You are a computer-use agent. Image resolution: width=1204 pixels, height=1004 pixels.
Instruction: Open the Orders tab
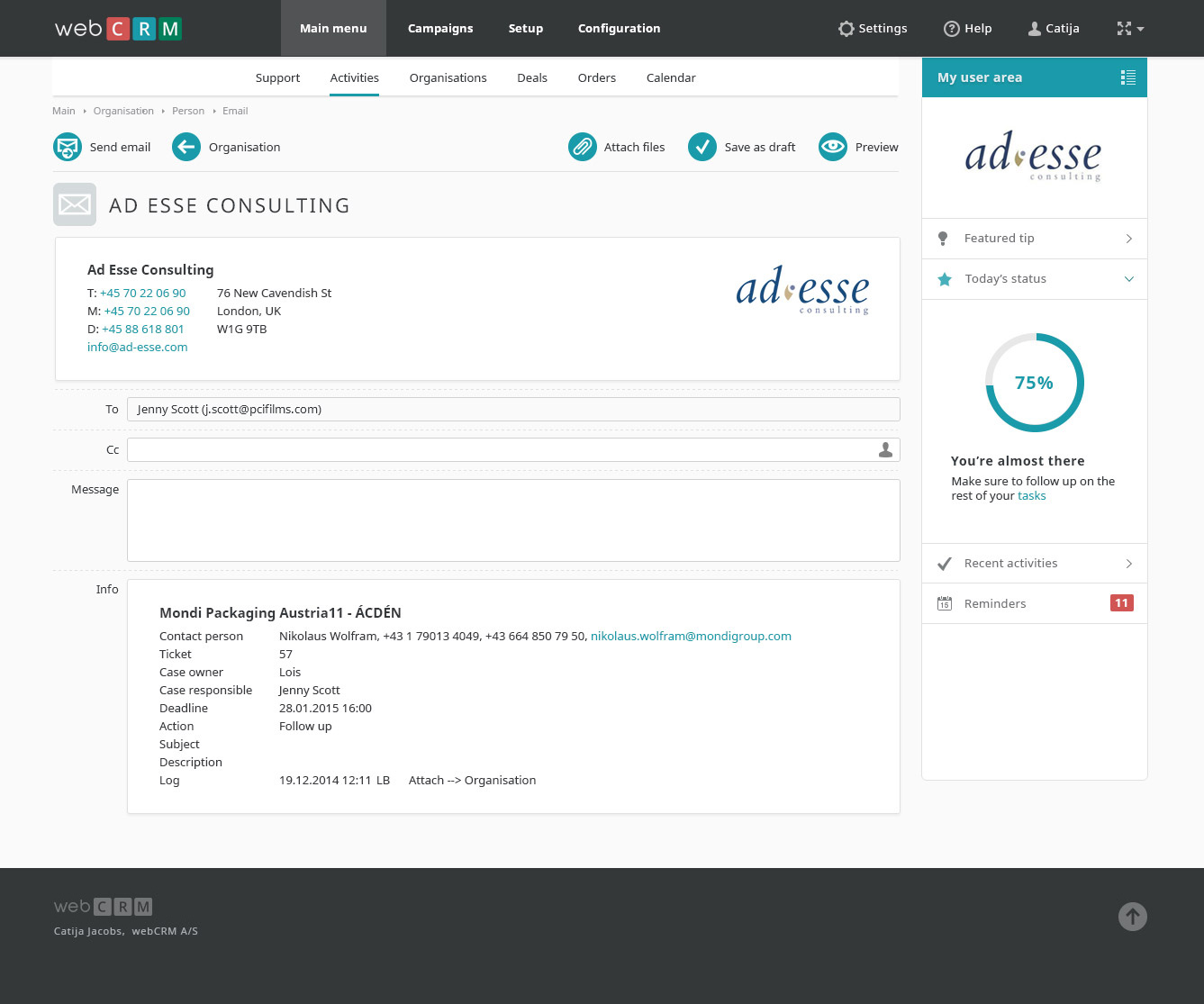[597, 77]
